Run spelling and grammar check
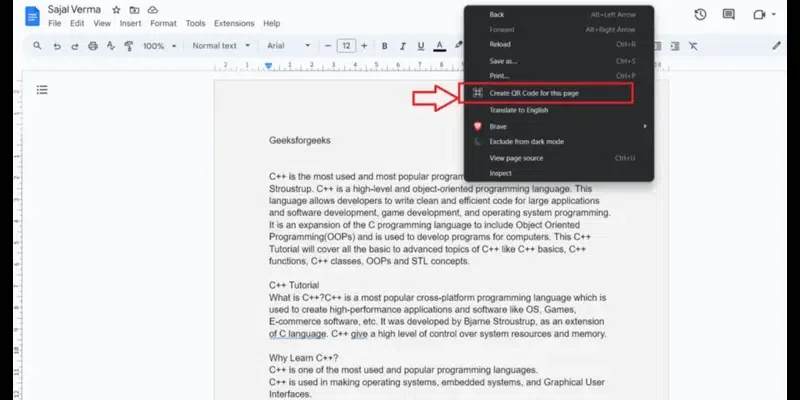This screenshot has height=400, width=800. (x=111, y=46)
